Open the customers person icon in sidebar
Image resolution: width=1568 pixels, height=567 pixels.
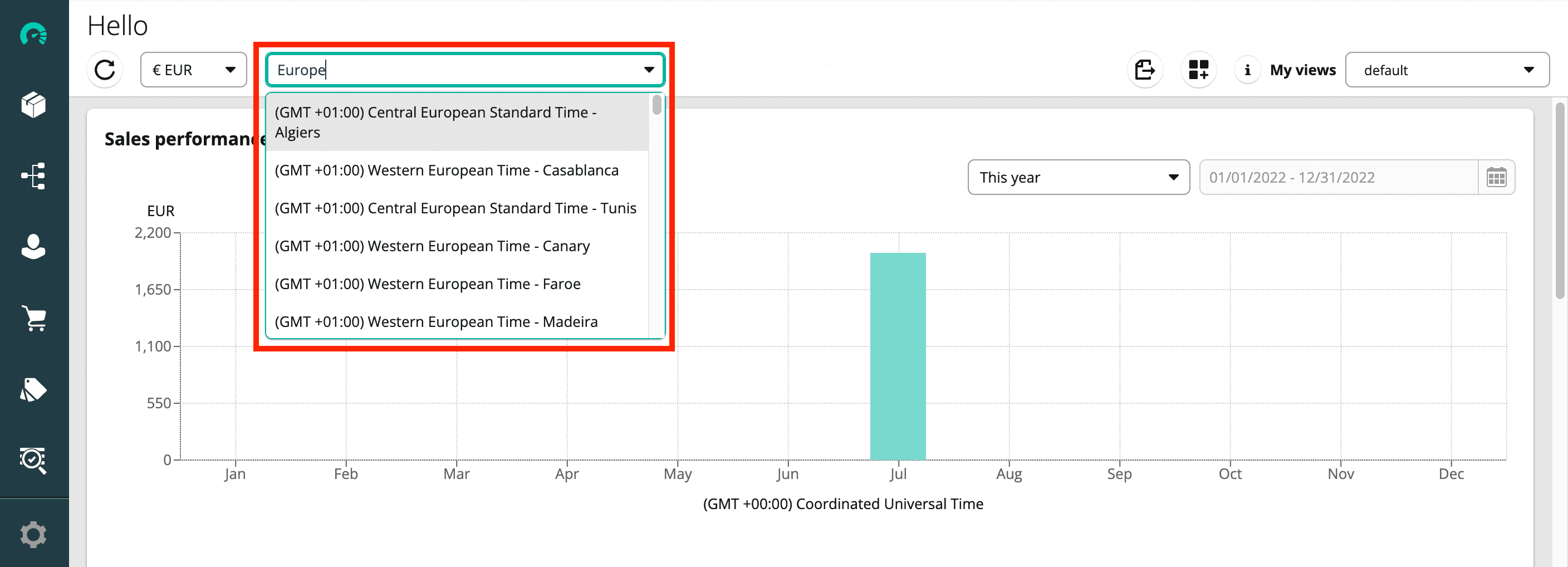33,247
